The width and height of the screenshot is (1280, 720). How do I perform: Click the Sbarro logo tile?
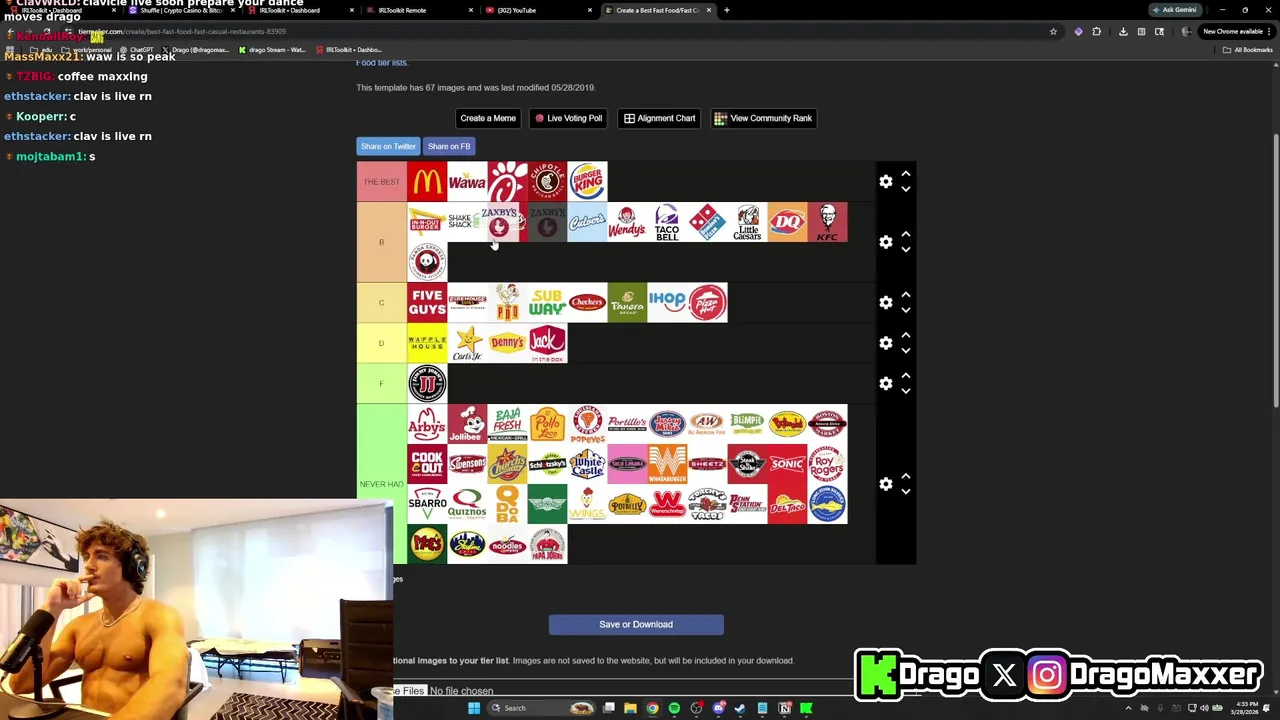click(427, 504)
